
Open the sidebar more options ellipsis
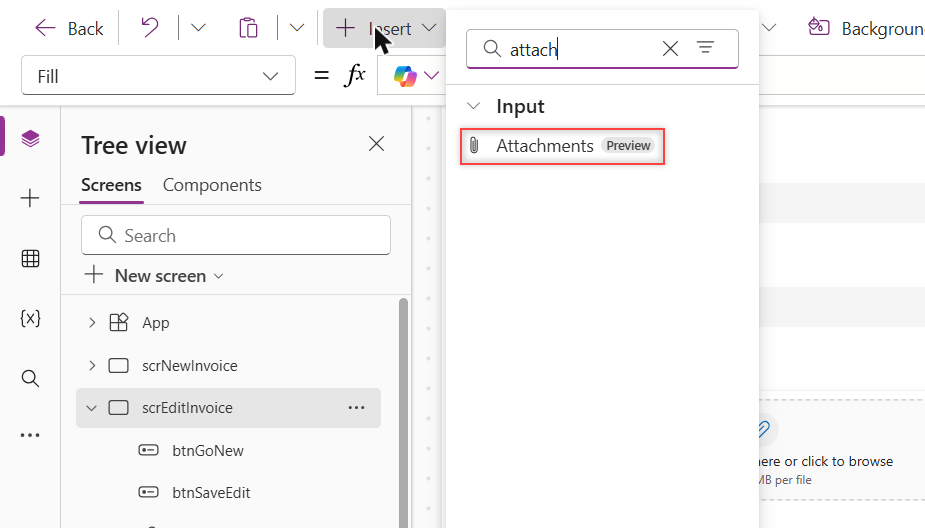30,435
